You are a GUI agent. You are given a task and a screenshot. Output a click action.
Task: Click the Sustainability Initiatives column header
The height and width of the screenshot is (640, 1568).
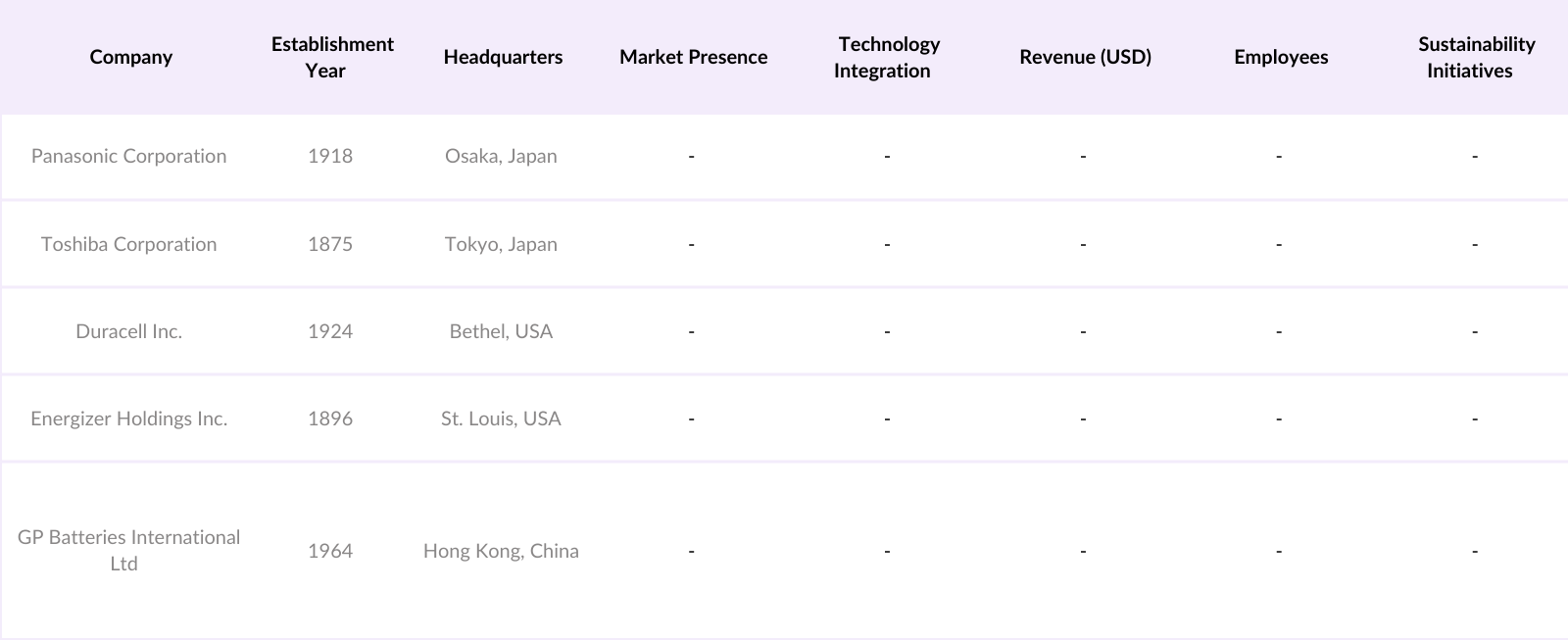[1476, 57]
